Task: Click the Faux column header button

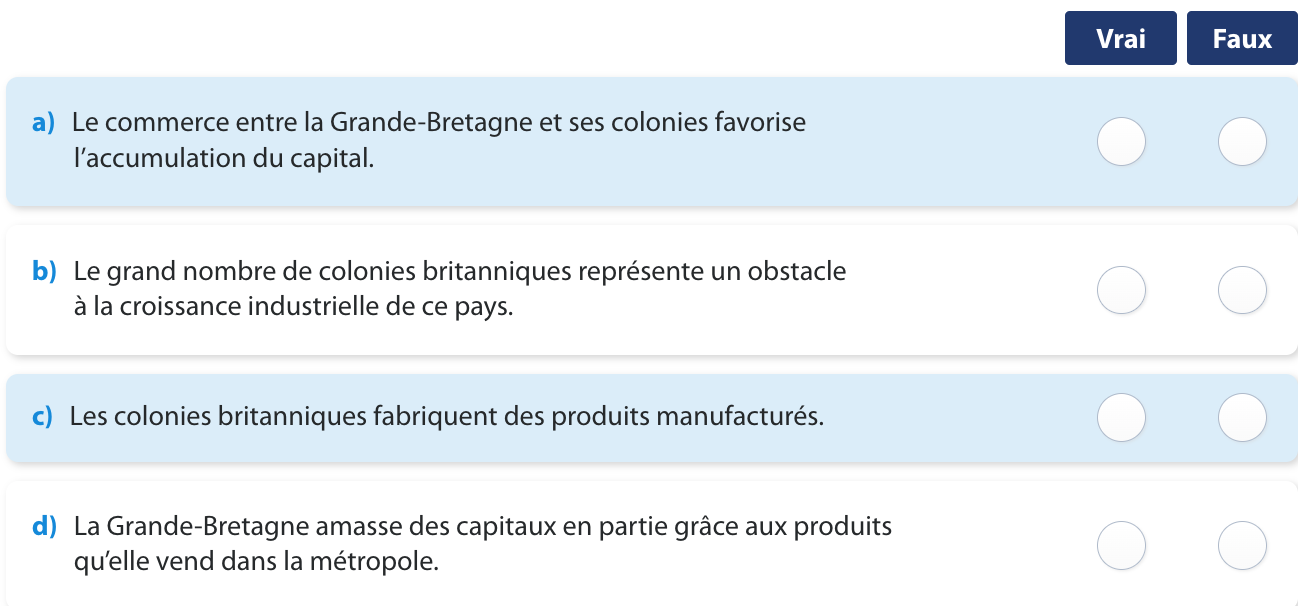Action: pos(1242,39)
